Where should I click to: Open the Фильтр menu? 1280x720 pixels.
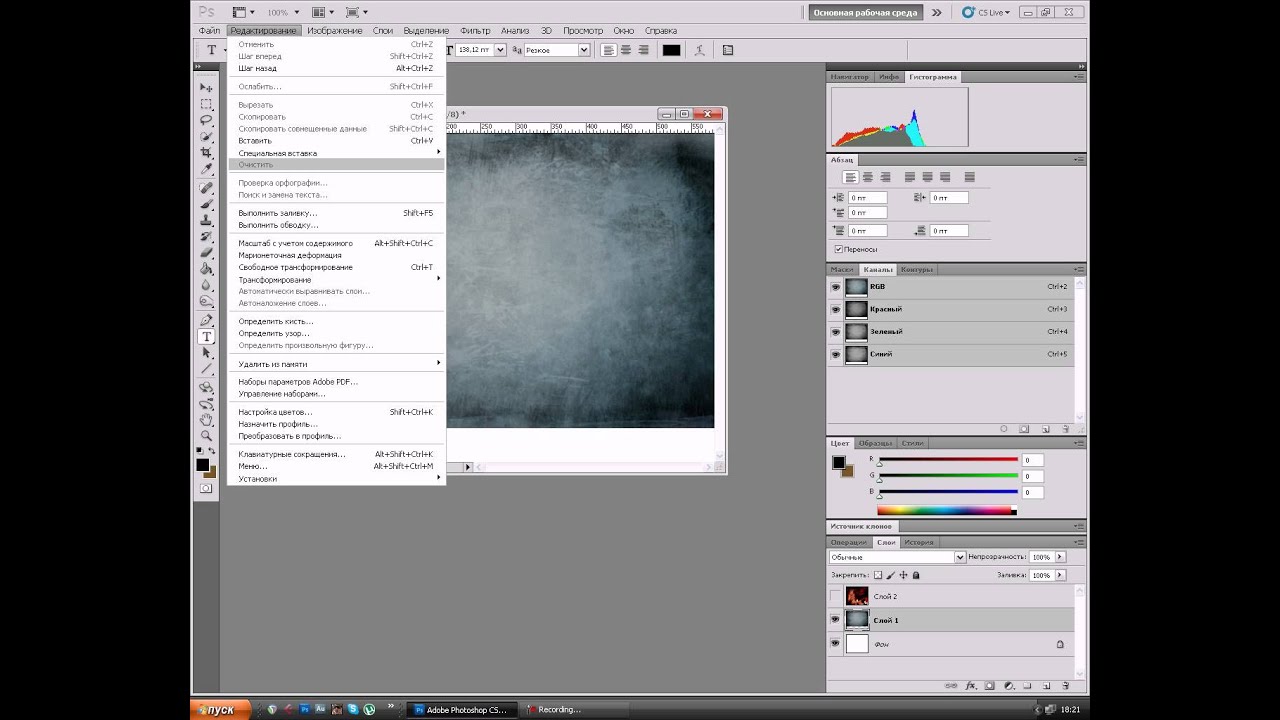click(476, 31)
